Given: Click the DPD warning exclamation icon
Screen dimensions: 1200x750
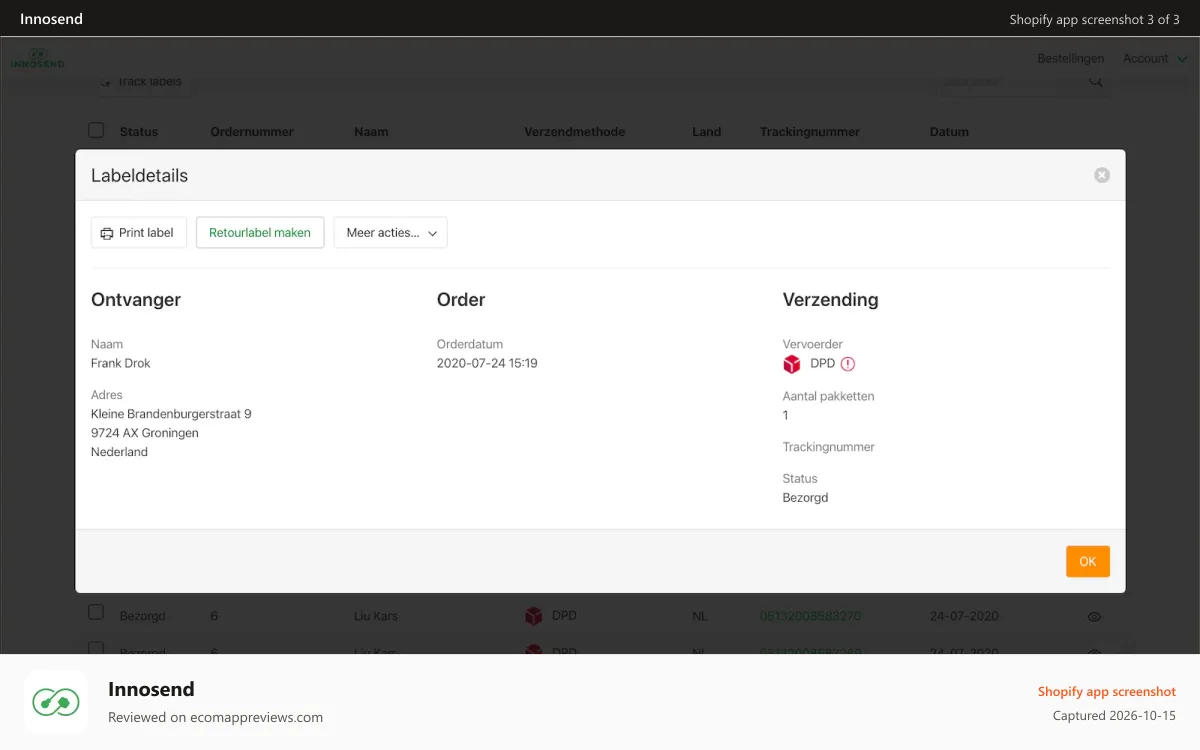Looking at the screenshot, I should tap(848, 364).
